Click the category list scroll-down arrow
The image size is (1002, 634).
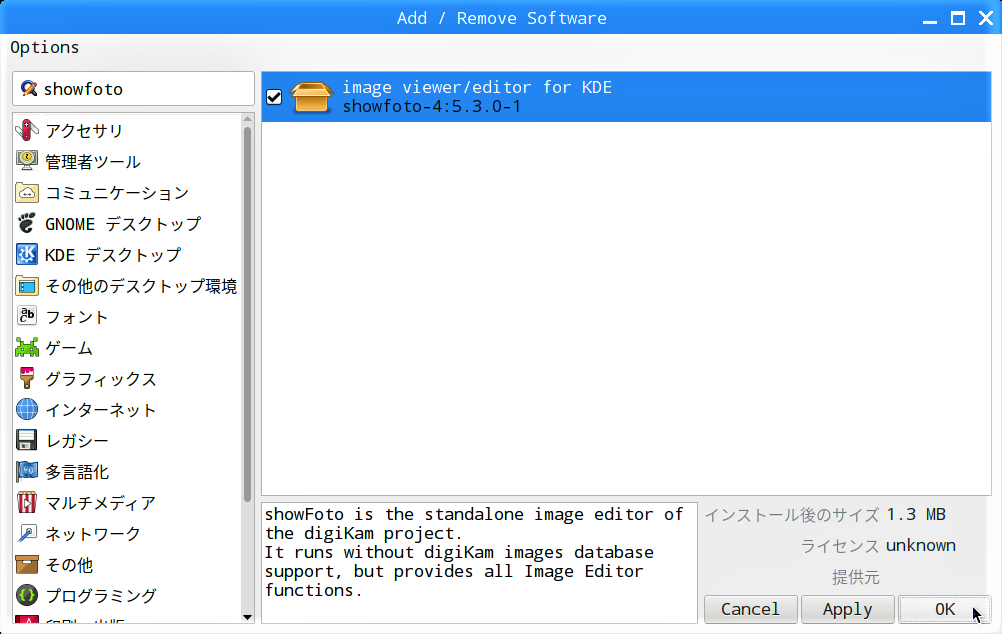[247, 617]
